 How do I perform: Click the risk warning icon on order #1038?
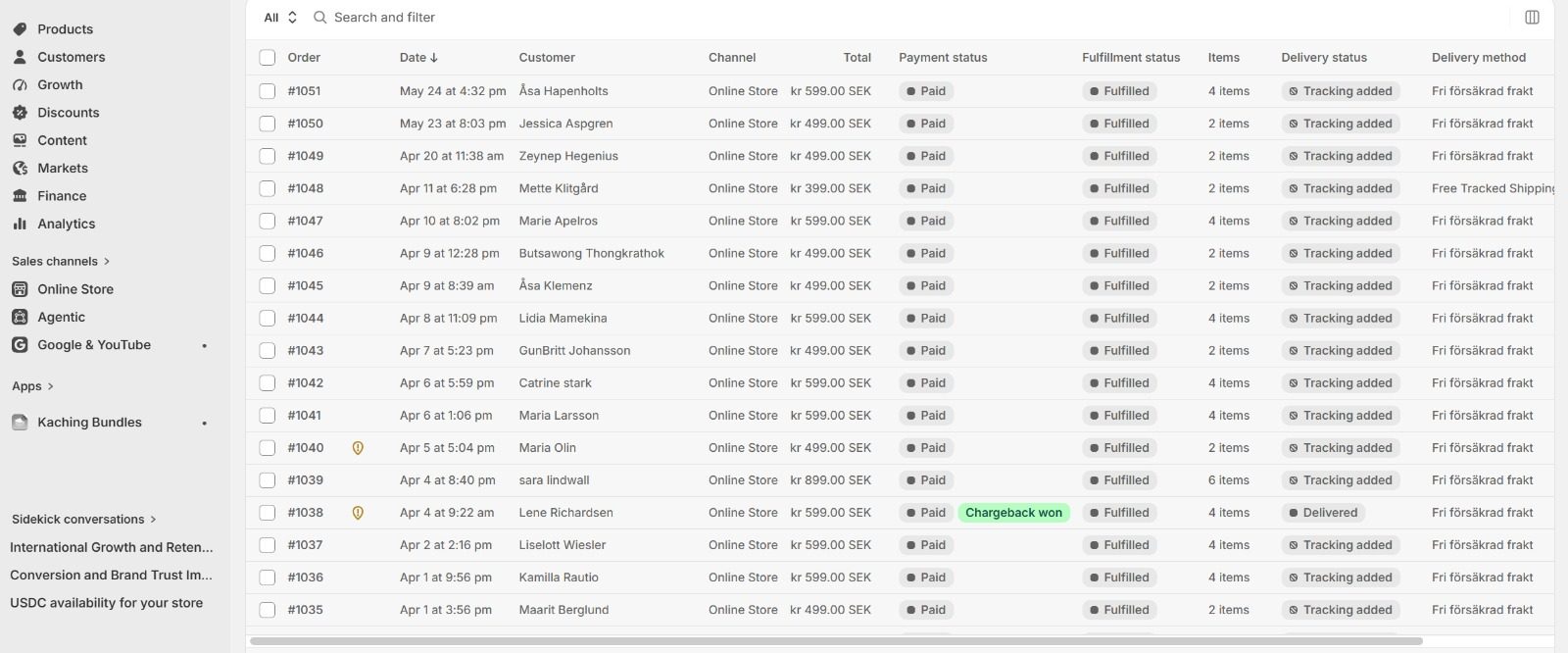click(358, 513)
